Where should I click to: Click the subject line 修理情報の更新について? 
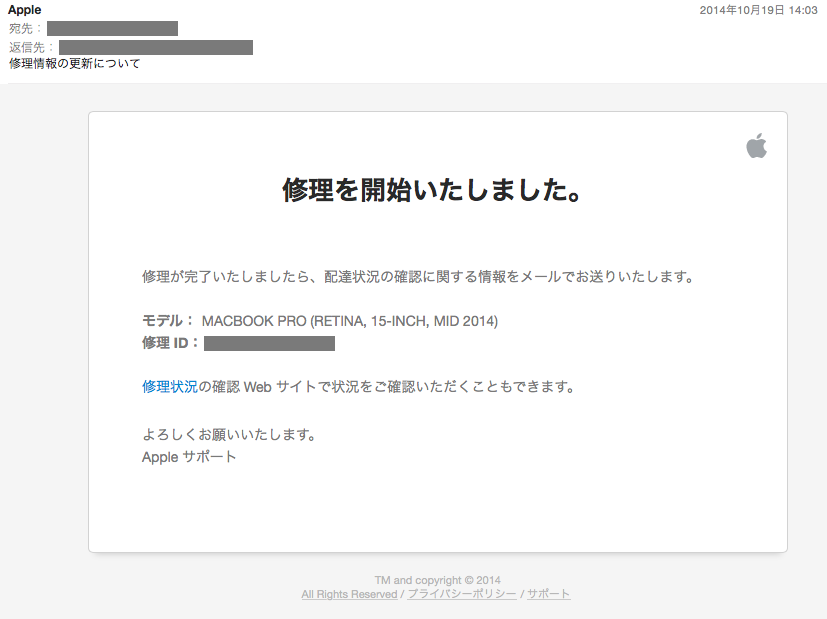74,64
